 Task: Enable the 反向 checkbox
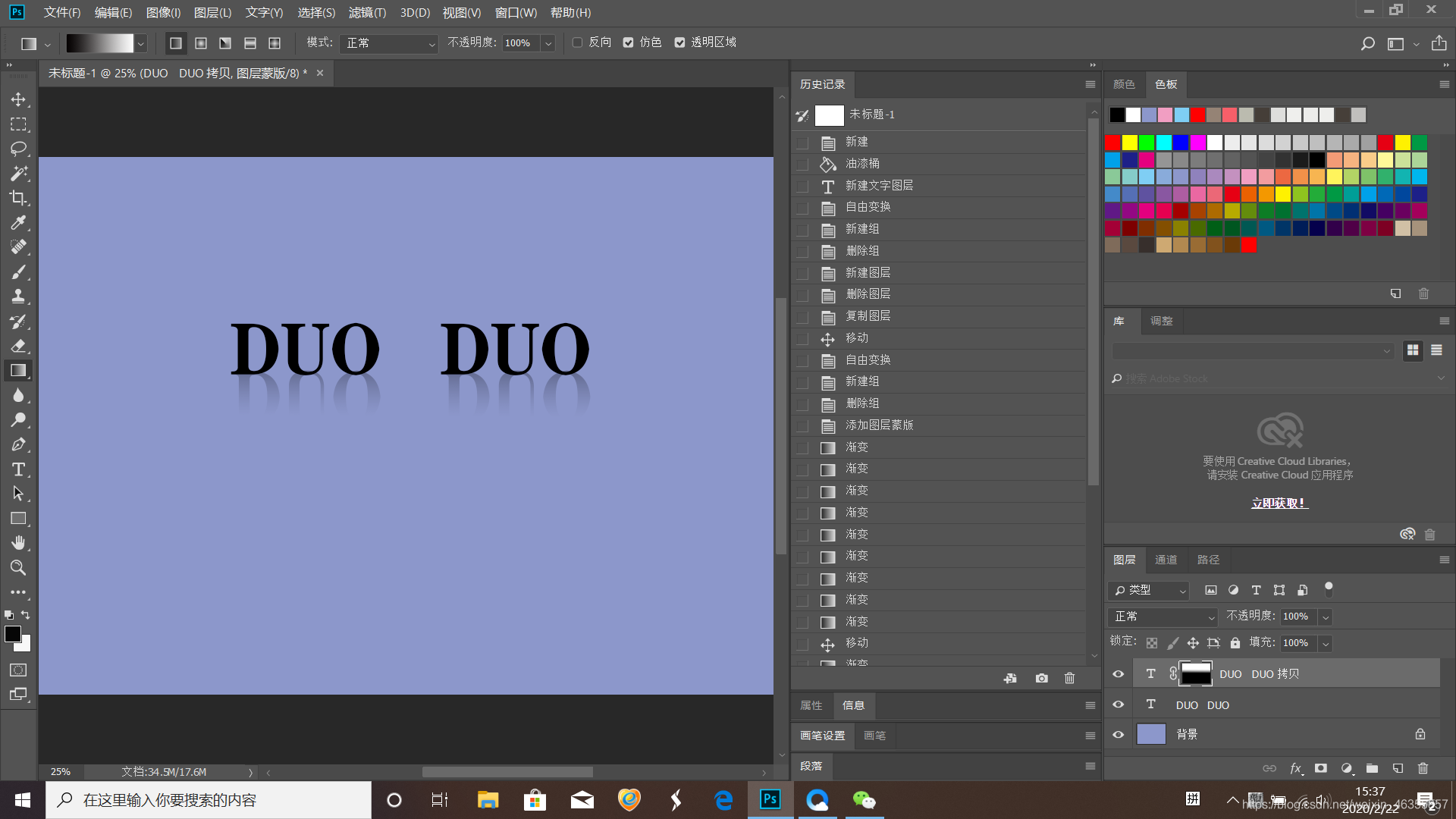(577, 42)
